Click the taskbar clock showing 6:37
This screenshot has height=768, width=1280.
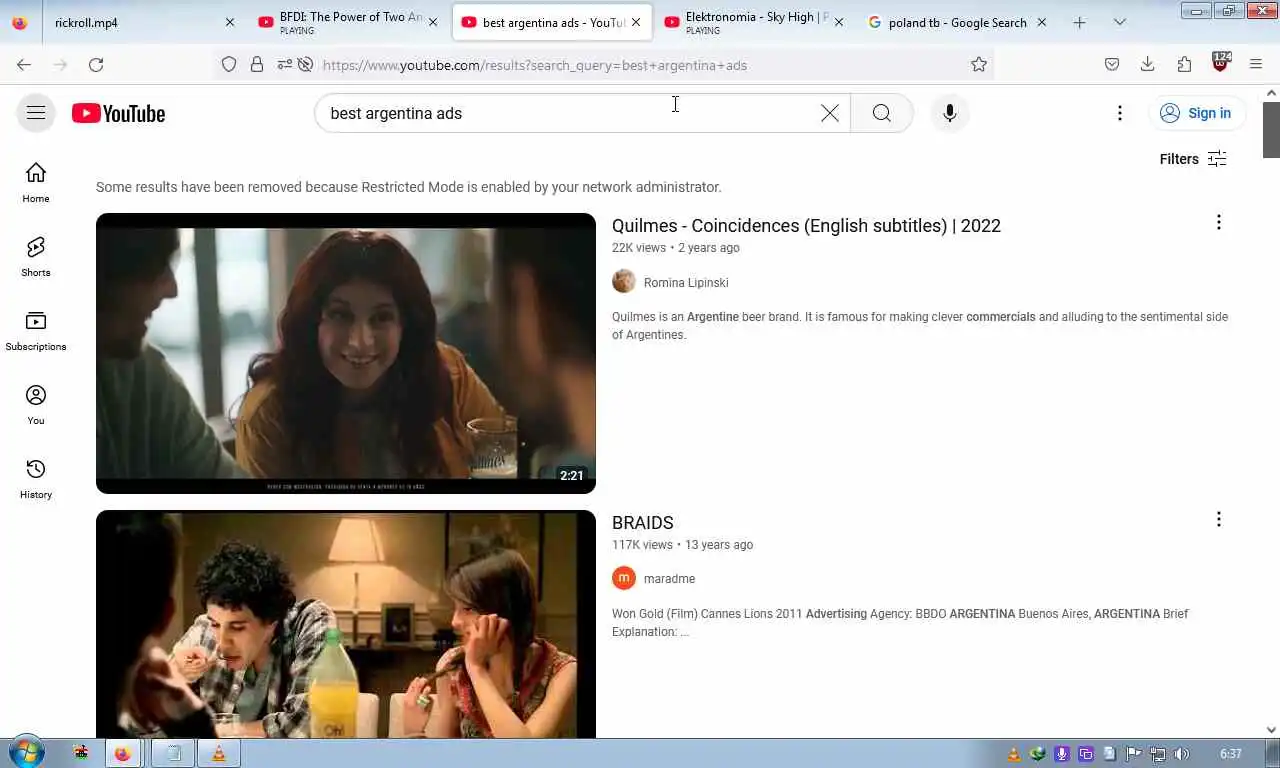click(1231, 754)
